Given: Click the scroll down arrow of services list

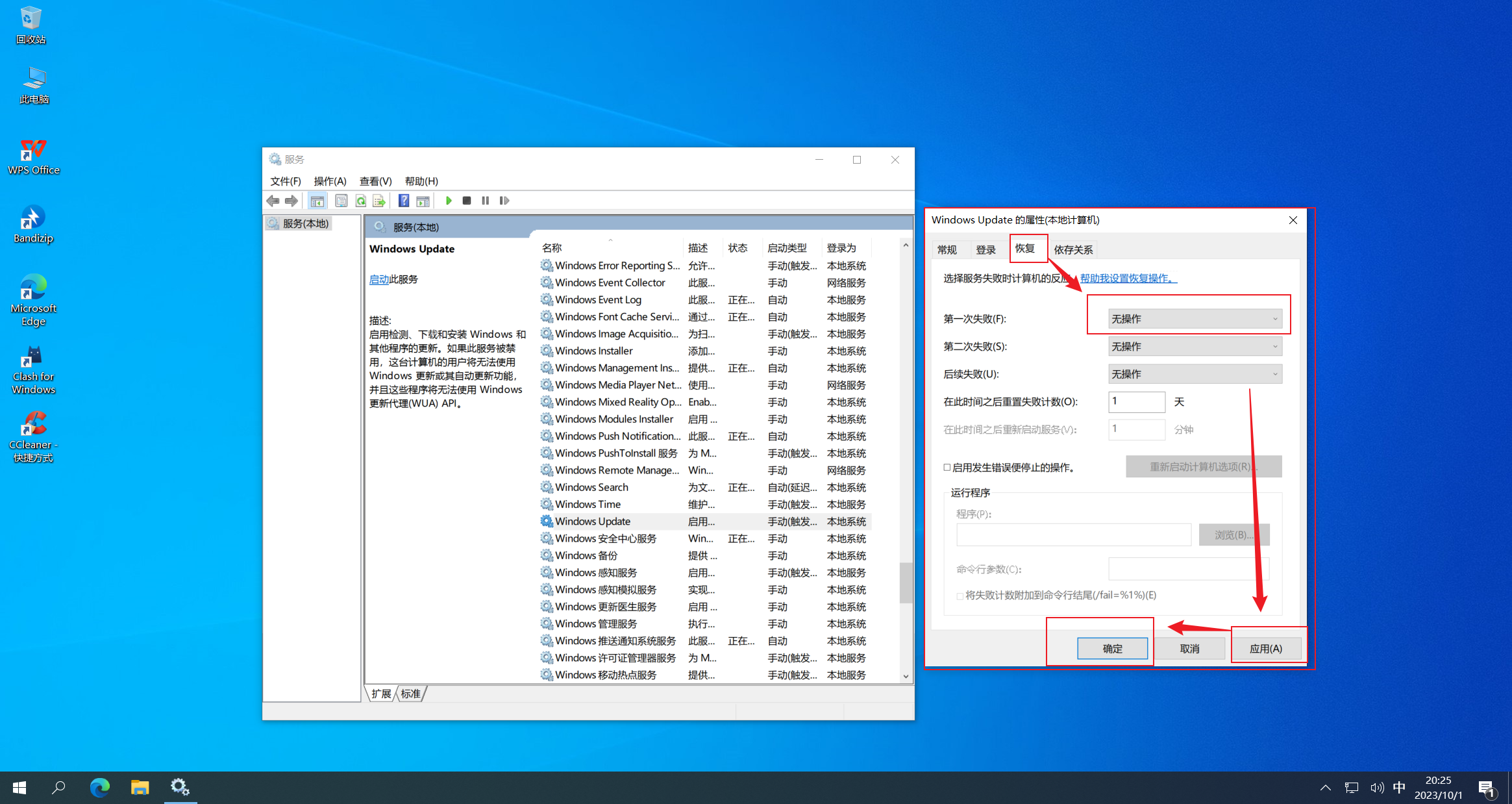Looking at the screenshot, I should point(906,676).
